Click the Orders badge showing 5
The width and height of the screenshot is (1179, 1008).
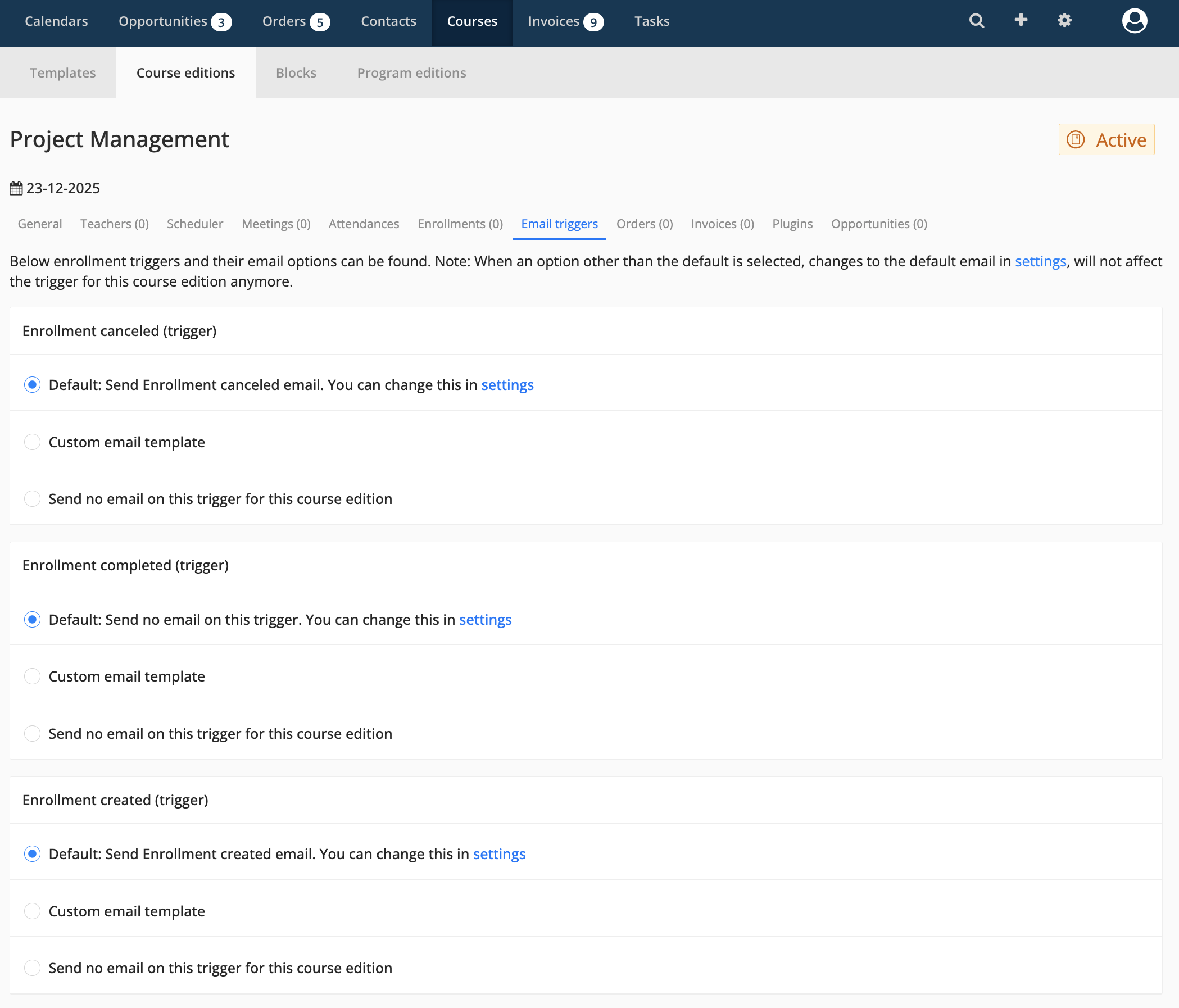320,22
